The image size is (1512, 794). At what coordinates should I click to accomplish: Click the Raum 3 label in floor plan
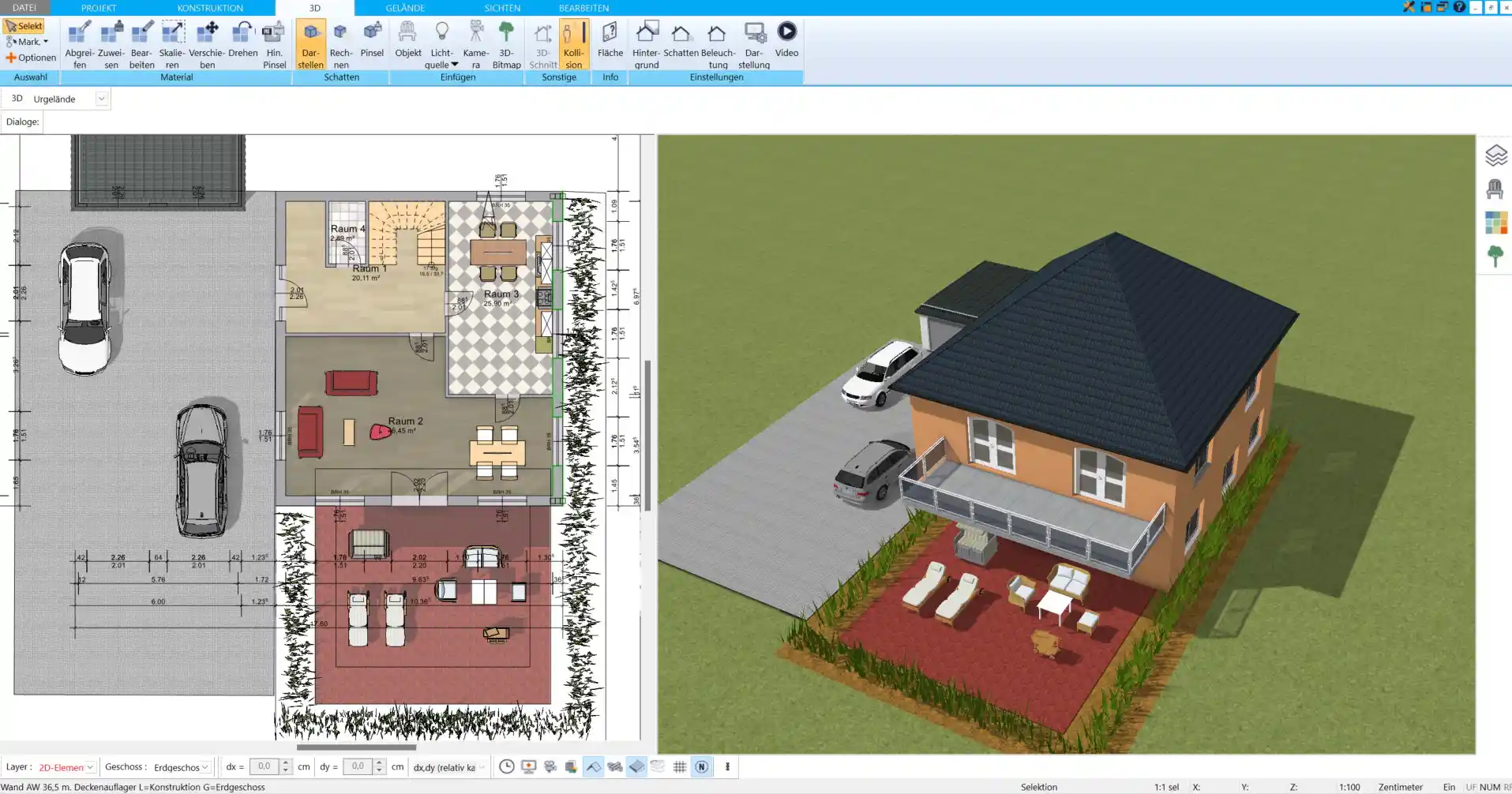[x=501, y=294]
